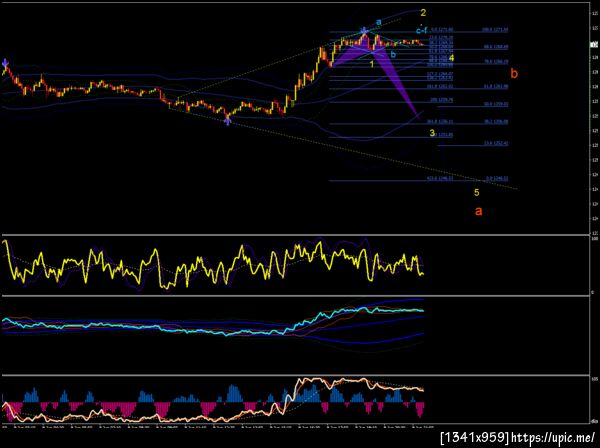Select the yellow wave label 3
The width and height of the screenshot is (600, 448).
point(432,133)
